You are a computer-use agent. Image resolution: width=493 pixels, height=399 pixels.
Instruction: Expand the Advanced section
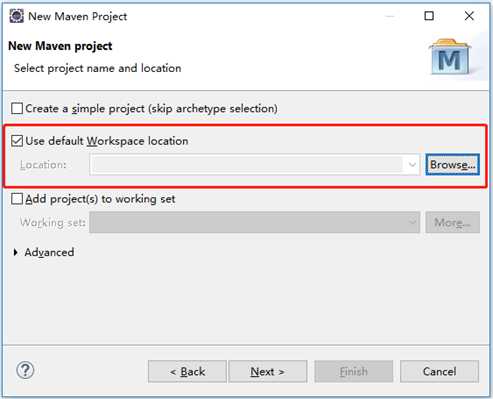click(15, 252)
